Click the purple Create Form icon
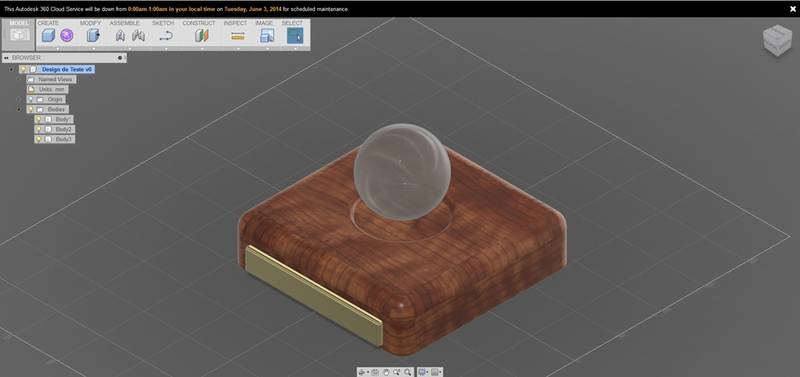Screen dimensions: 800x377 coord(67,35)
